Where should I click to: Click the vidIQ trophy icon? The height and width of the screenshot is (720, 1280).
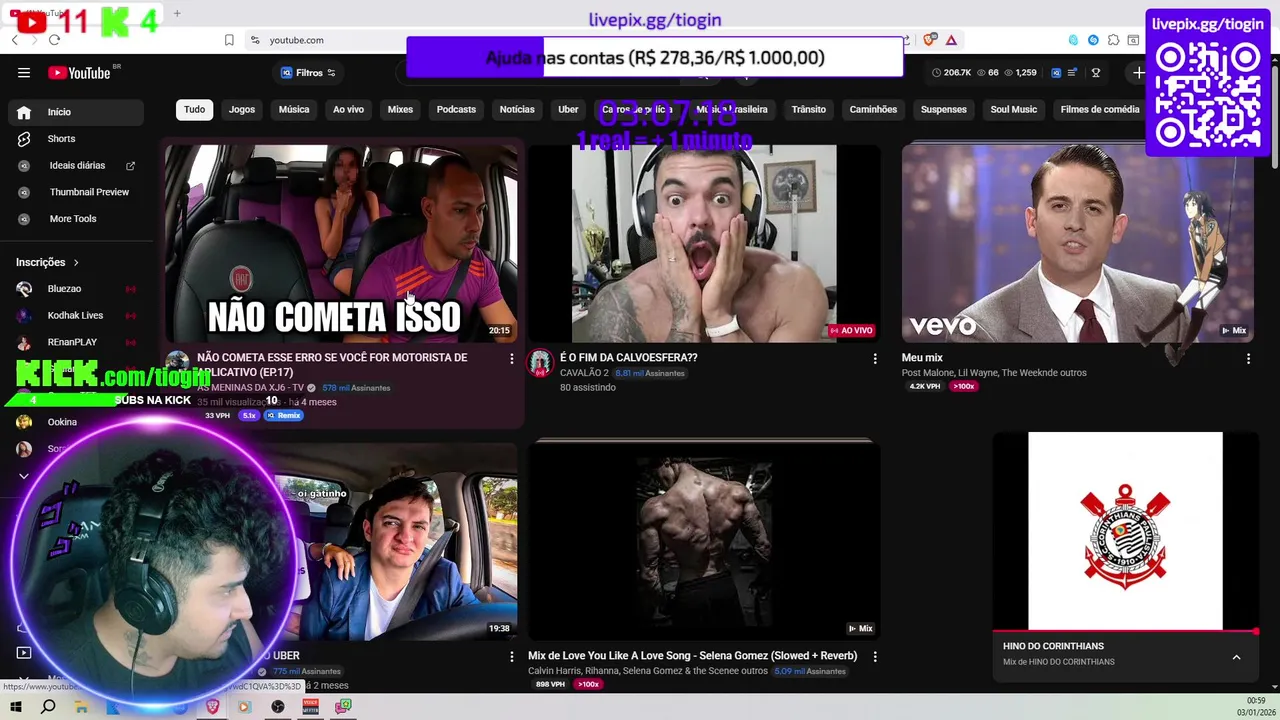coord(1096,72)
